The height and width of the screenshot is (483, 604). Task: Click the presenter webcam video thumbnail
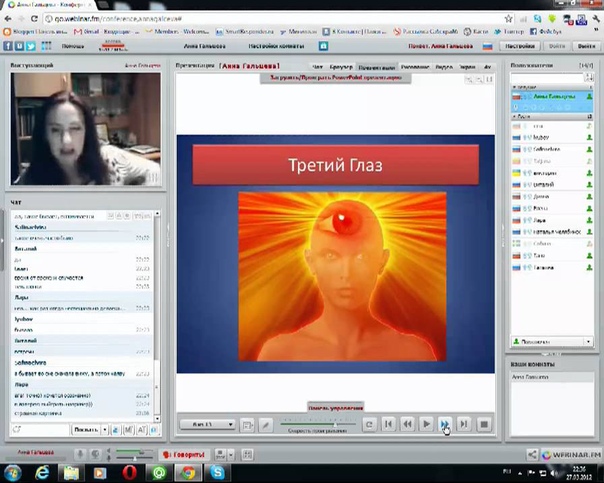pyautogui.click(x=86, y=129)
